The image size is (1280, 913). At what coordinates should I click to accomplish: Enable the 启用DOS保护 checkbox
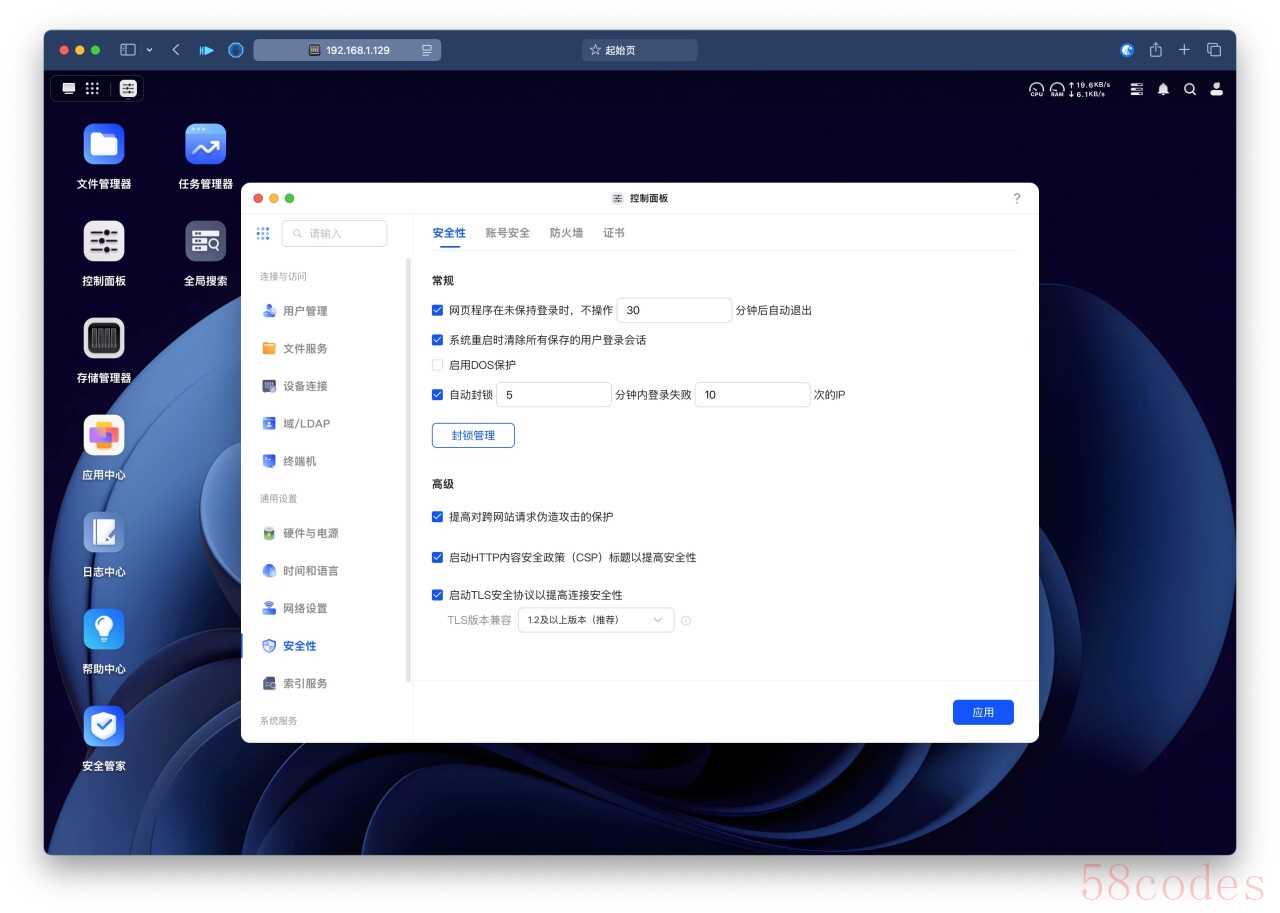coord(437,365)
